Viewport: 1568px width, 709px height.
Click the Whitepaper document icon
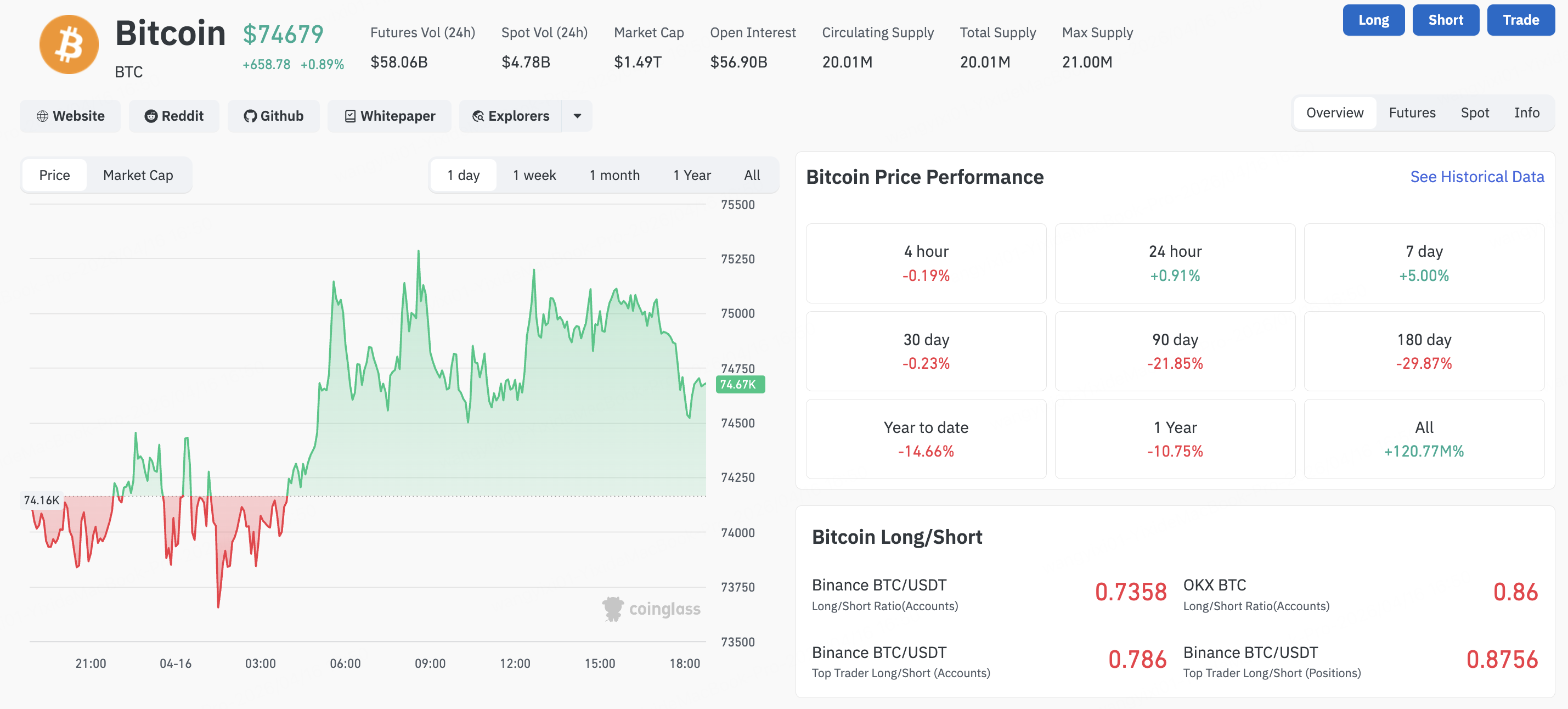350,116
